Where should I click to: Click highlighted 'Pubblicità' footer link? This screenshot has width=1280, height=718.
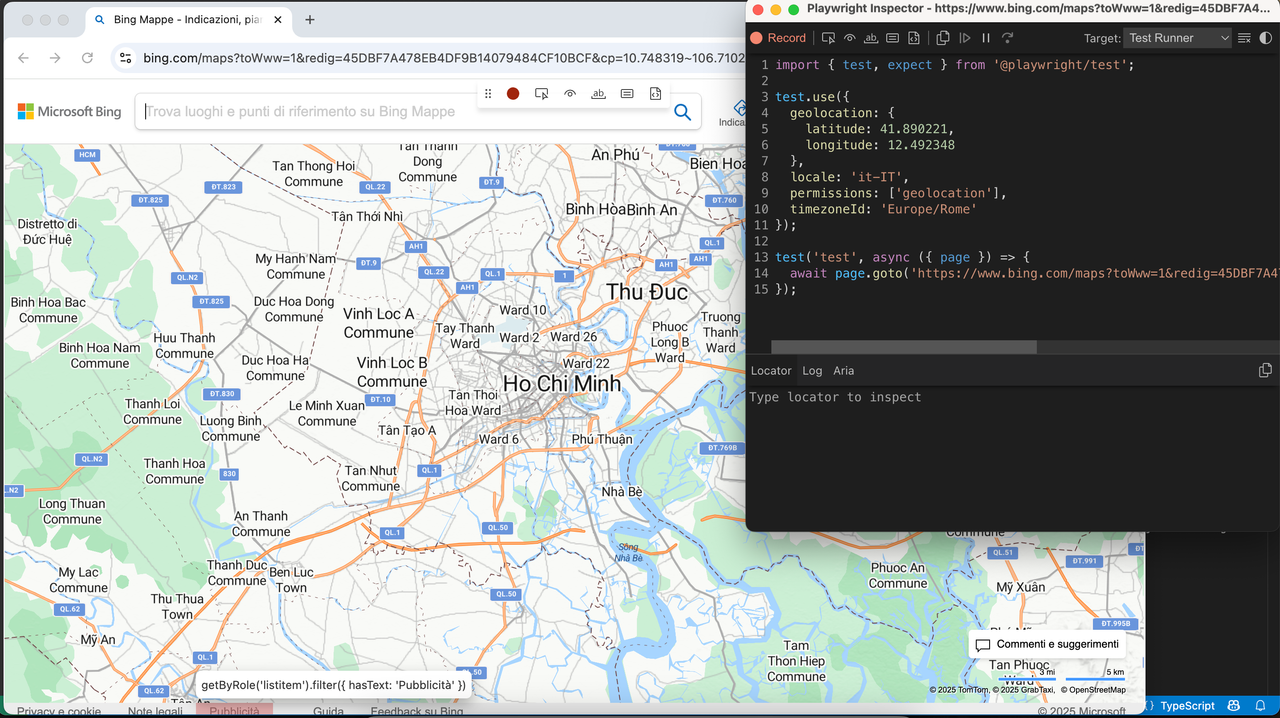(x=234, y=711)
